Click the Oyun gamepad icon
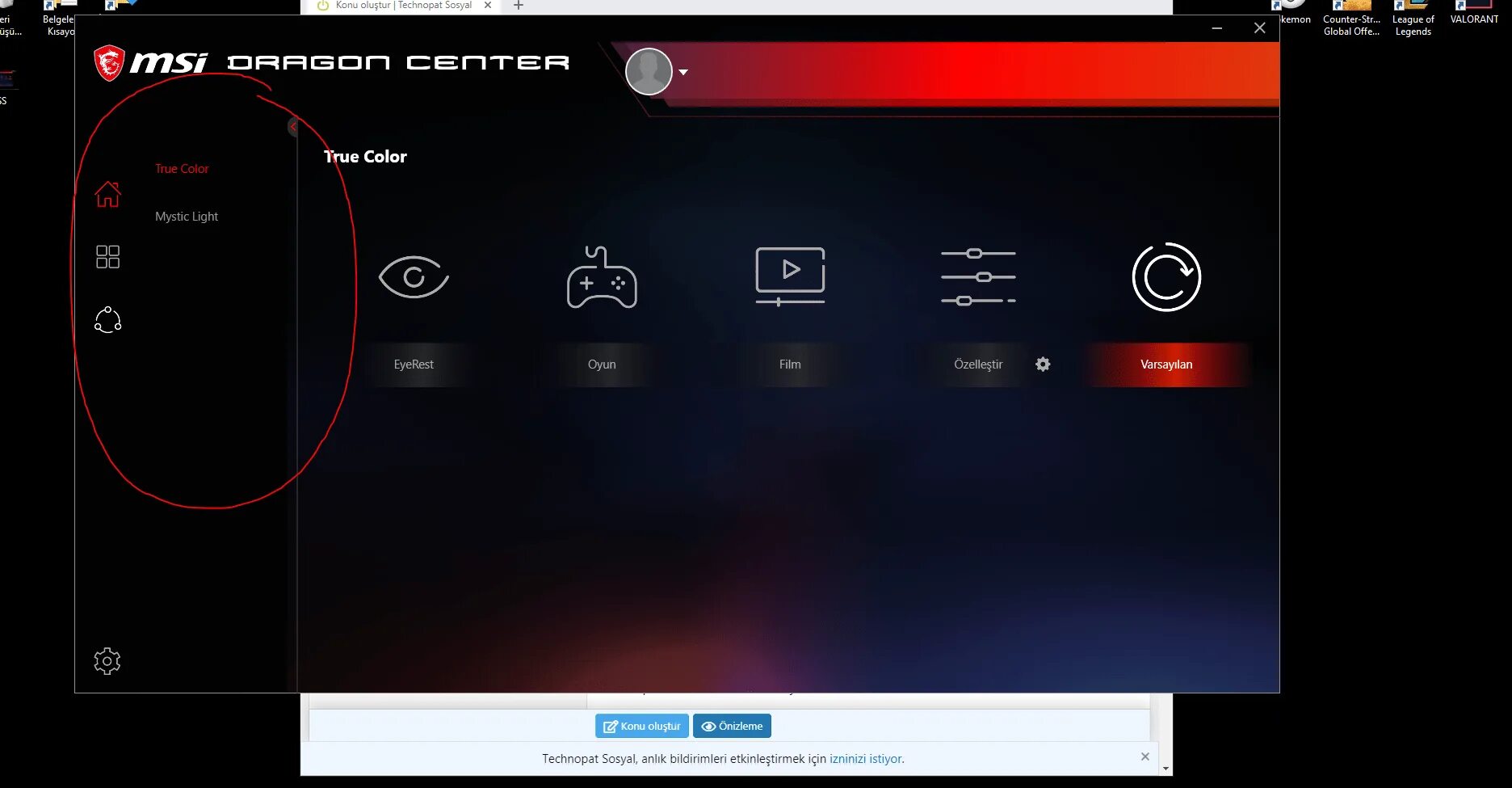Viewport: 1512px width, 788px height. click(x=602, y=277)
